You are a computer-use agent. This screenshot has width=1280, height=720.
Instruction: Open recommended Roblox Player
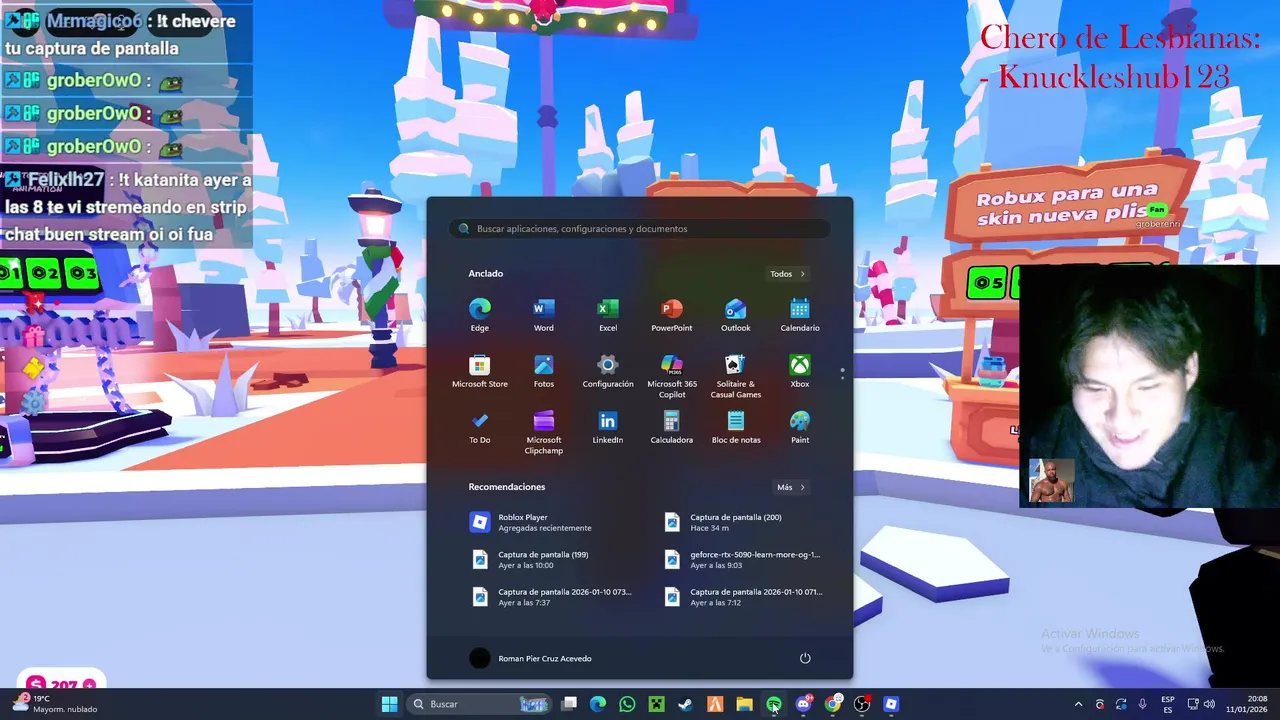544,522
